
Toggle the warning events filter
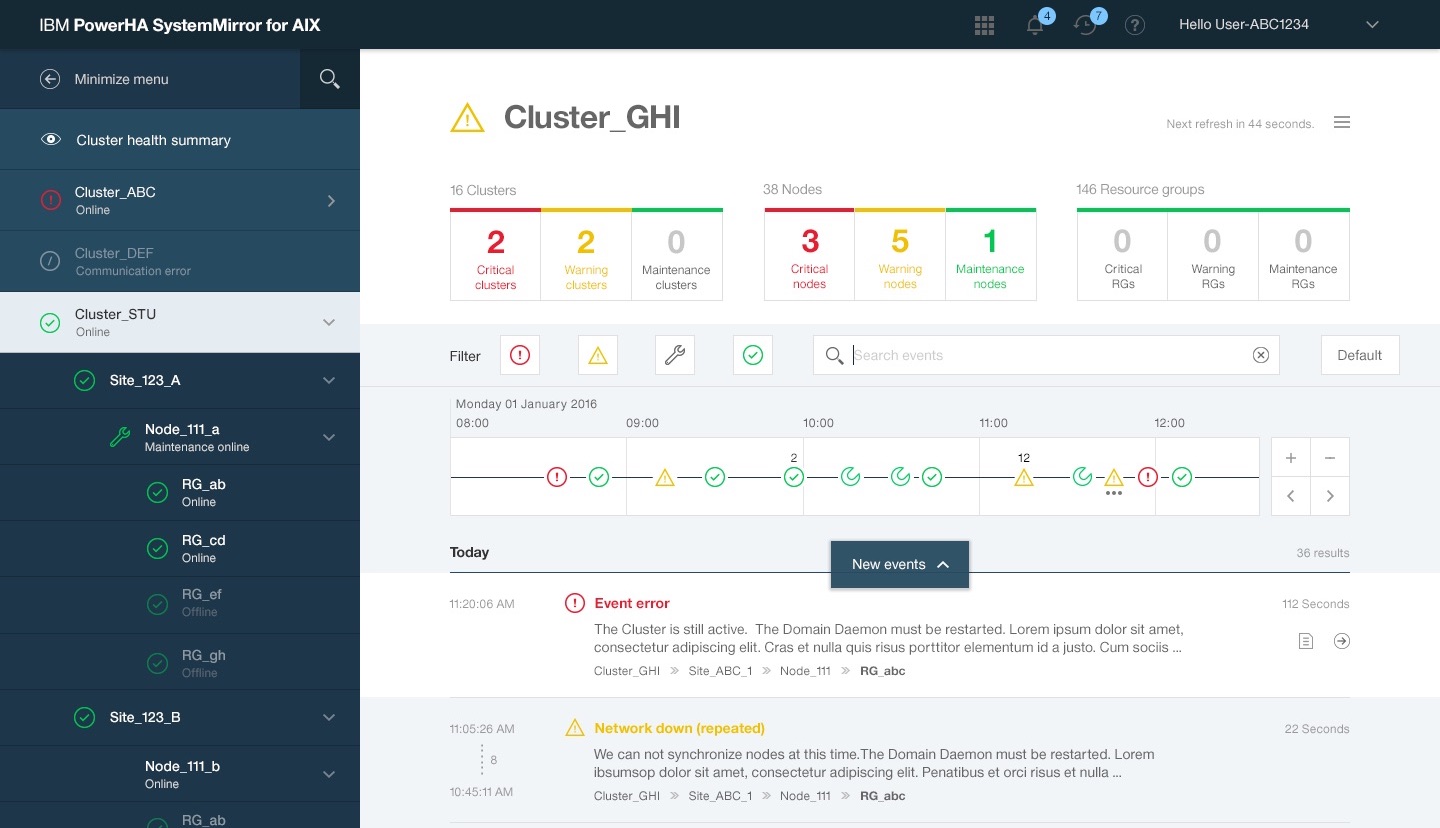tap(597, 355)
